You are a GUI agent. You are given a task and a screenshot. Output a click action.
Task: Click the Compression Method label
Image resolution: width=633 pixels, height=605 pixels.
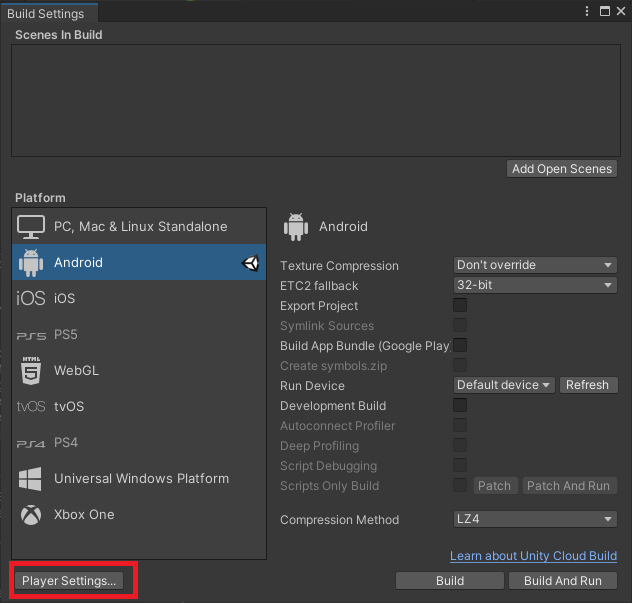coord(340,520)
